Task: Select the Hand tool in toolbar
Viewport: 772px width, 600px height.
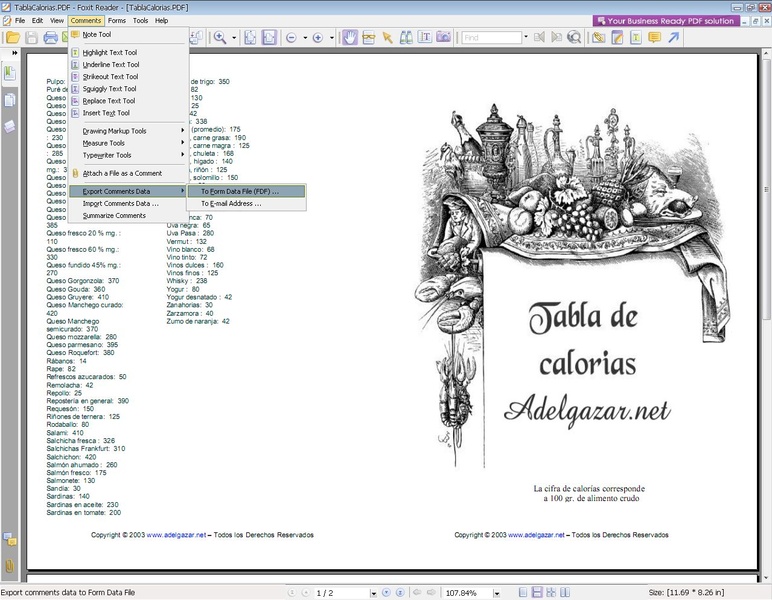Action: point(350,38)
